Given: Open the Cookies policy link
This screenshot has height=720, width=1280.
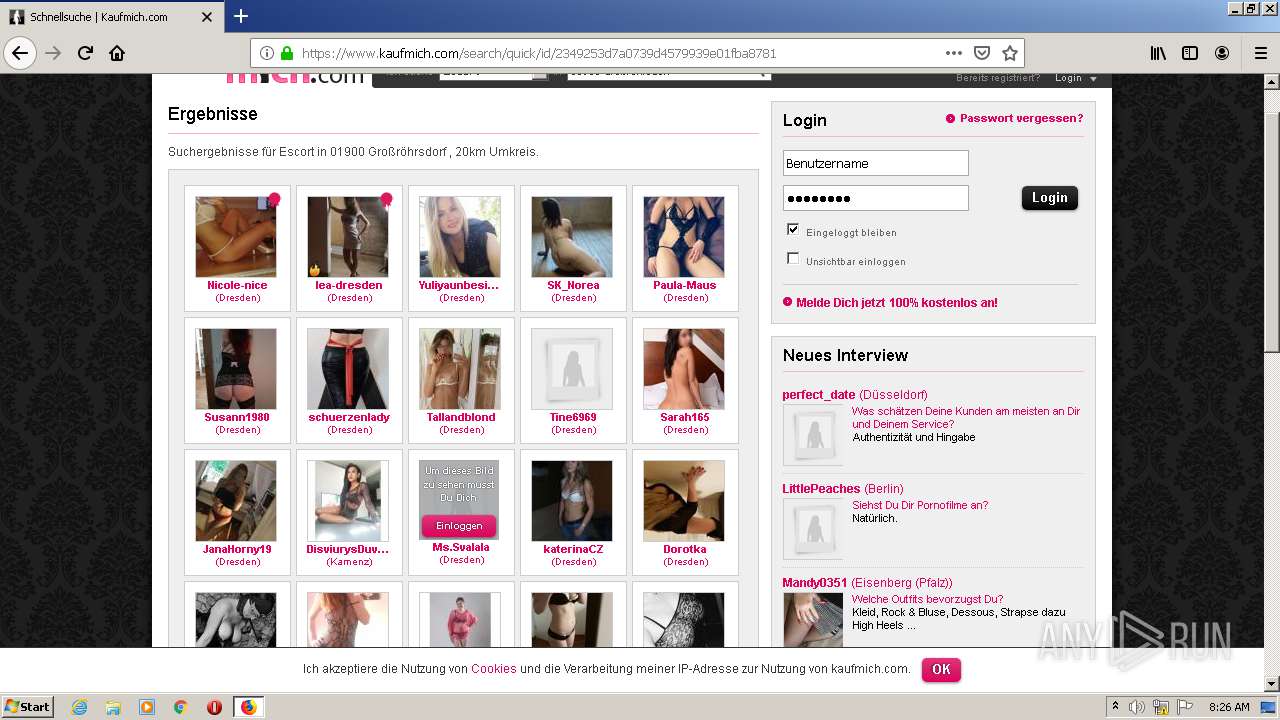Looking at the screenshot, I should tap(494, 669).
